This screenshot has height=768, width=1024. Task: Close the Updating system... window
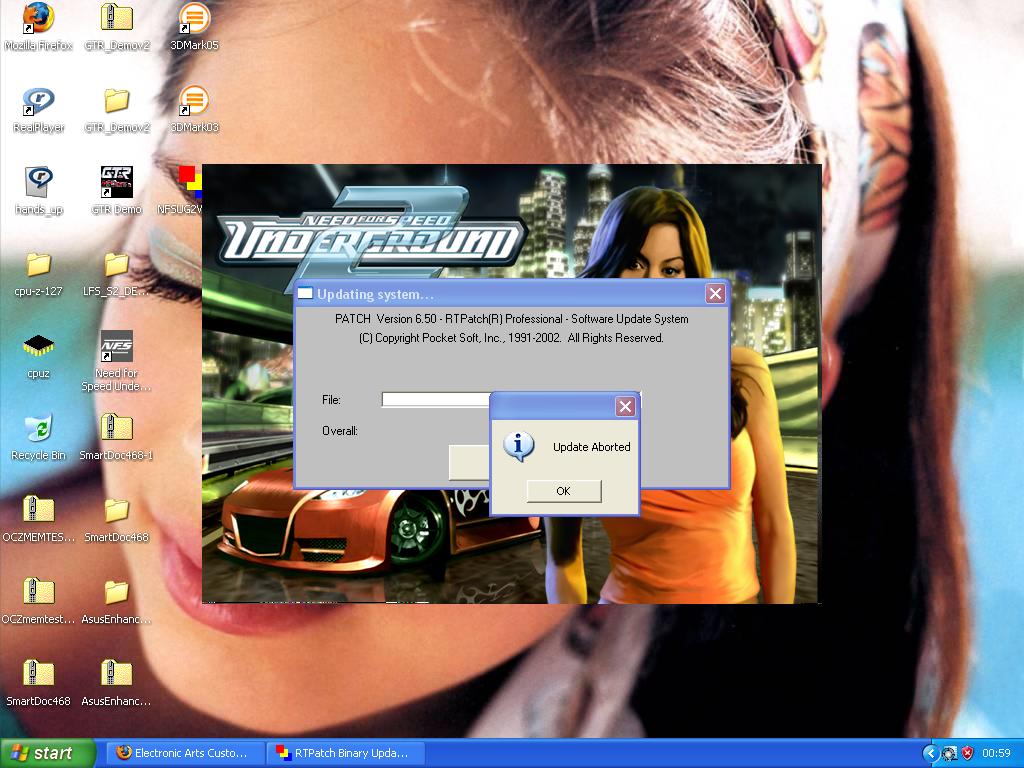click(715, 294)
